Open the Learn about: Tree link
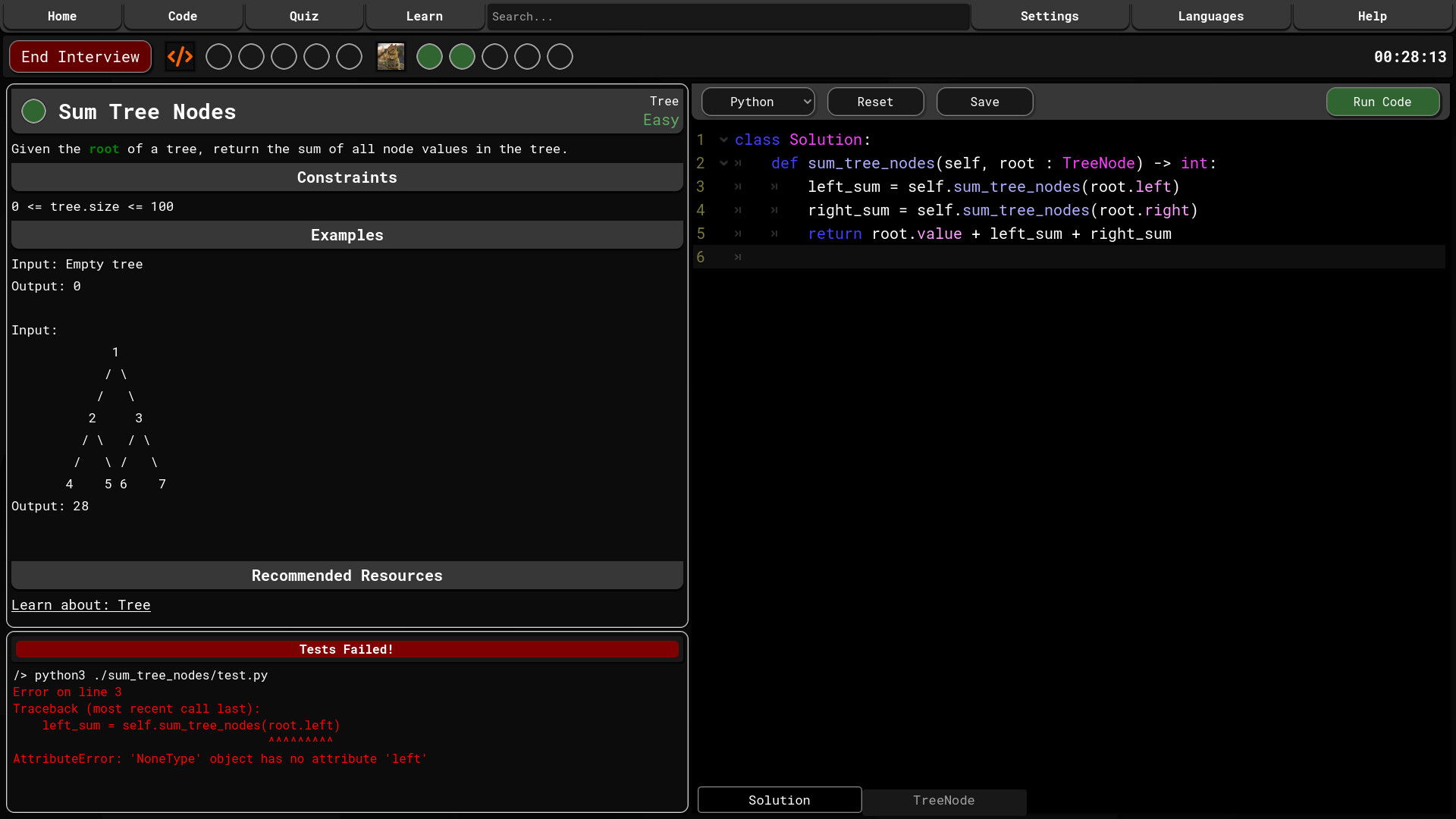The width and height of the screenshot is (1456, 819). click(81, 604)
